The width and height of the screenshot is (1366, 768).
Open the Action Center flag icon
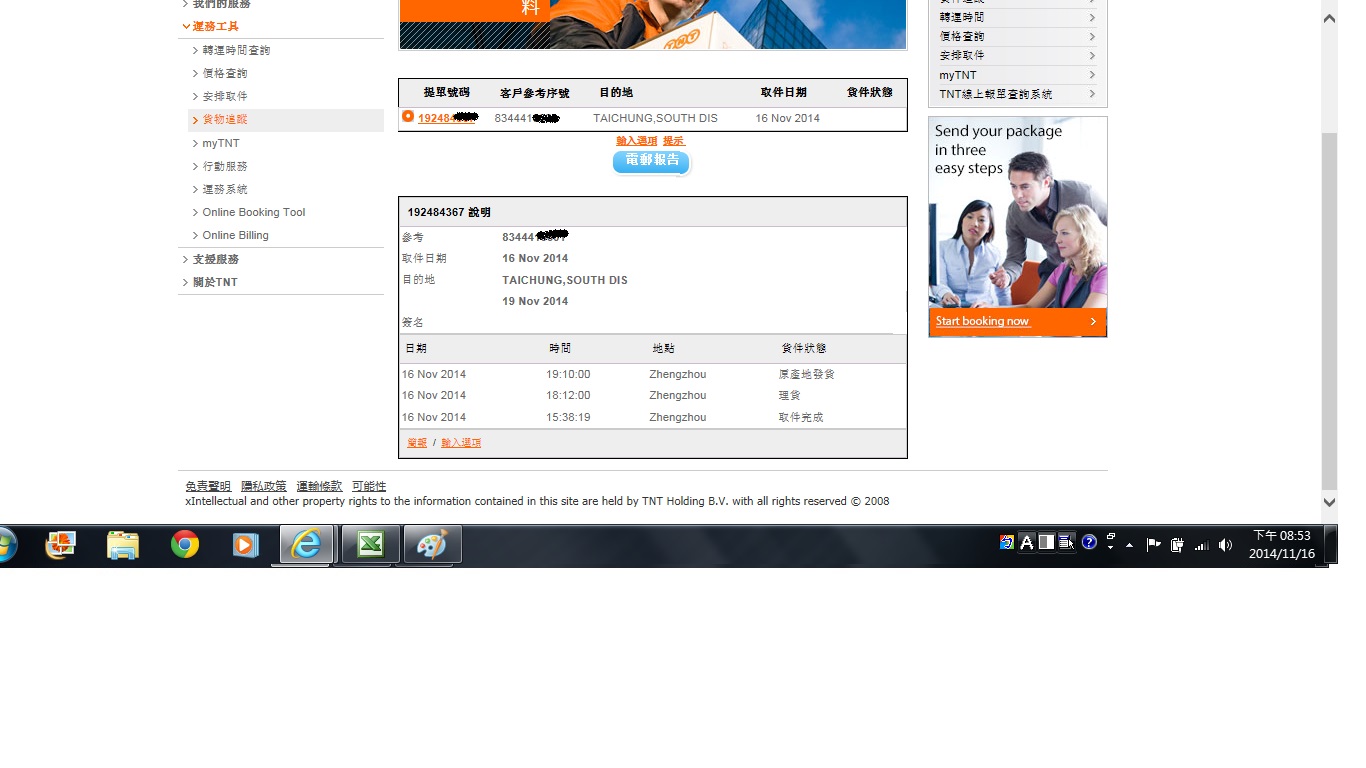[x=1153, y=545]
